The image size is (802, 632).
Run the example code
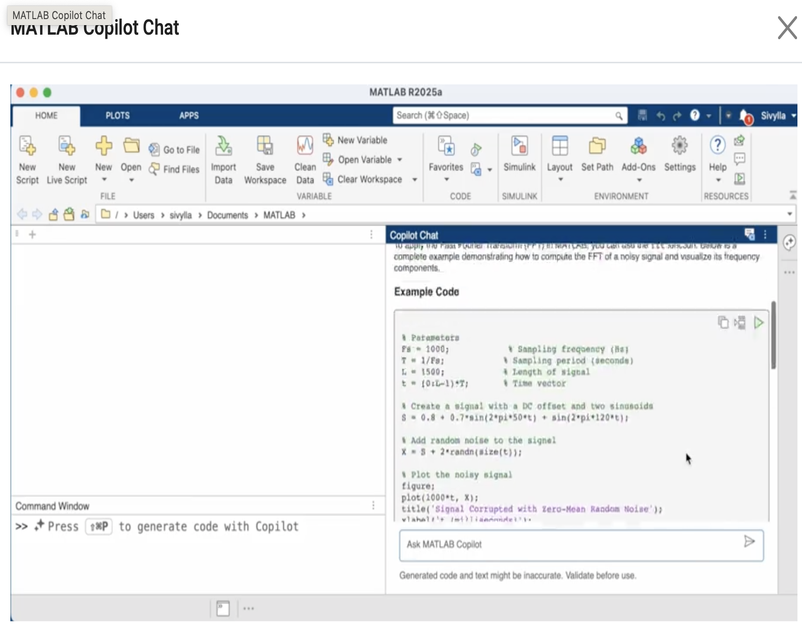point(759,323)
